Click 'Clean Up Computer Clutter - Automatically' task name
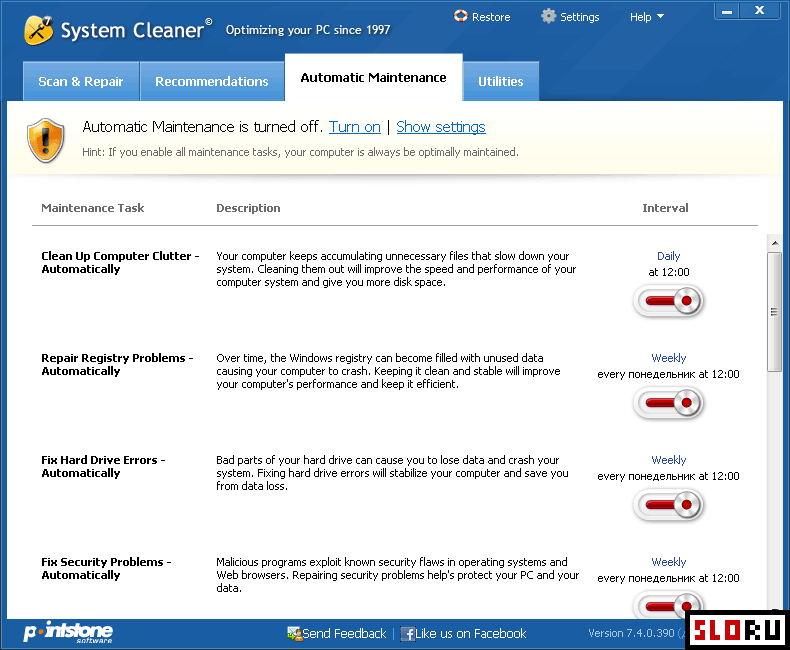Screen dimensions: 790x650 120,263
